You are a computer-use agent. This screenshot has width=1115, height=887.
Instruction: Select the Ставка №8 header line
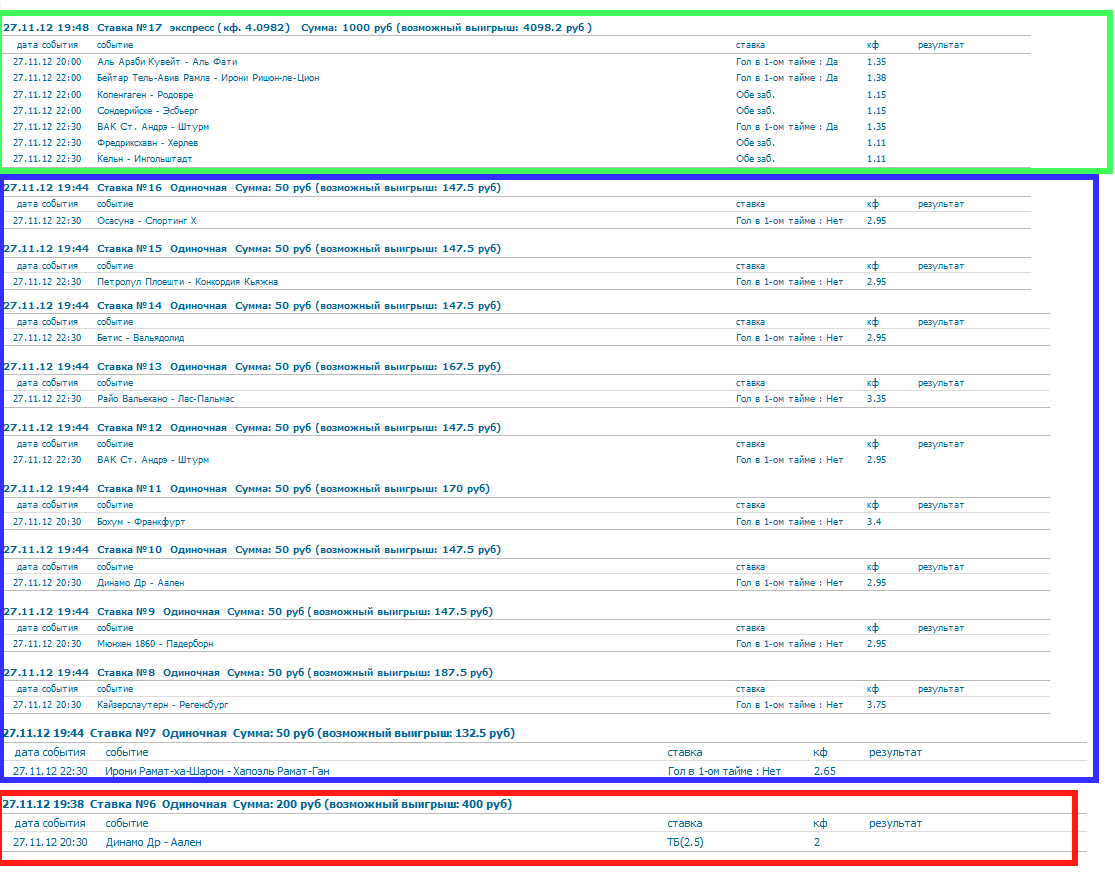pos(248,673)
